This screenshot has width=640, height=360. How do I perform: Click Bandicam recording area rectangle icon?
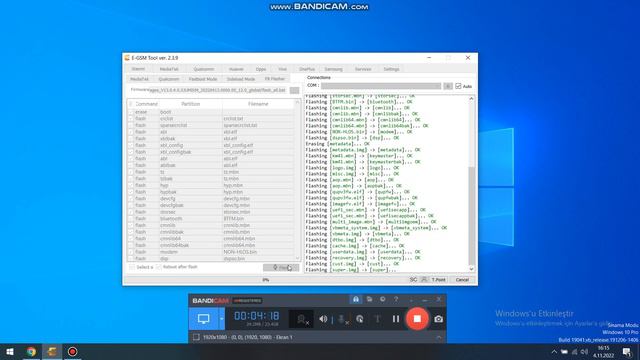tap(196, 337)
